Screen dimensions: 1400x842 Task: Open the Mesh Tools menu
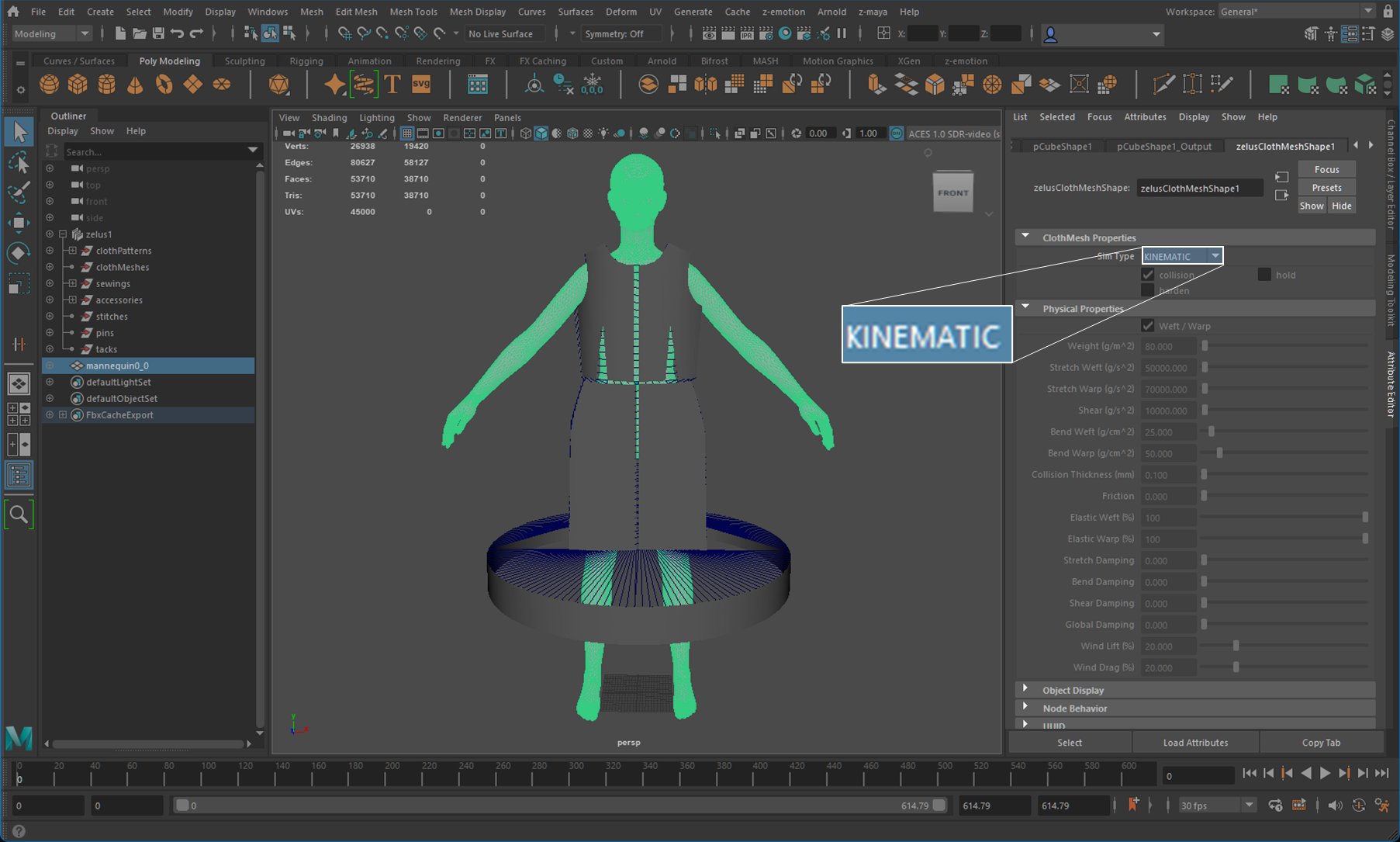click(x=413, y=12)
